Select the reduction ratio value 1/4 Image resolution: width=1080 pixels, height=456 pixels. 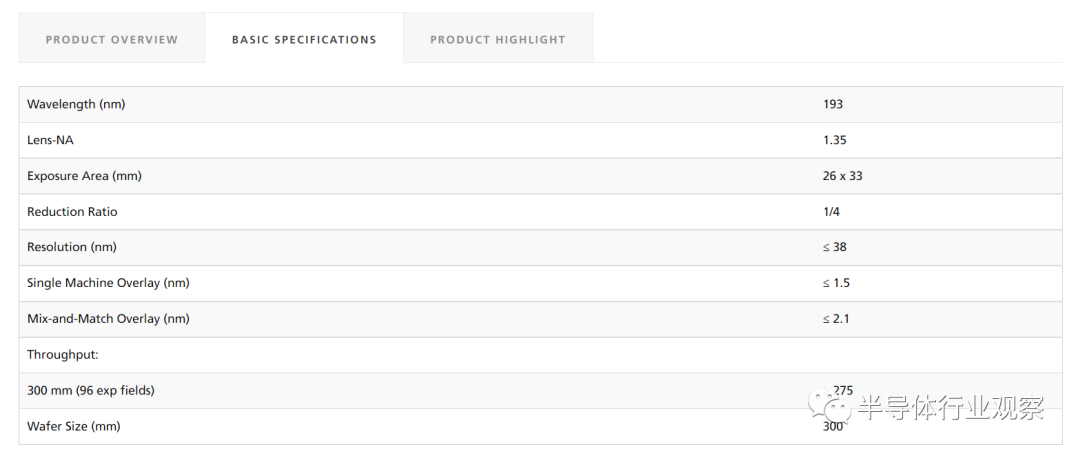[x=832, y=212]
